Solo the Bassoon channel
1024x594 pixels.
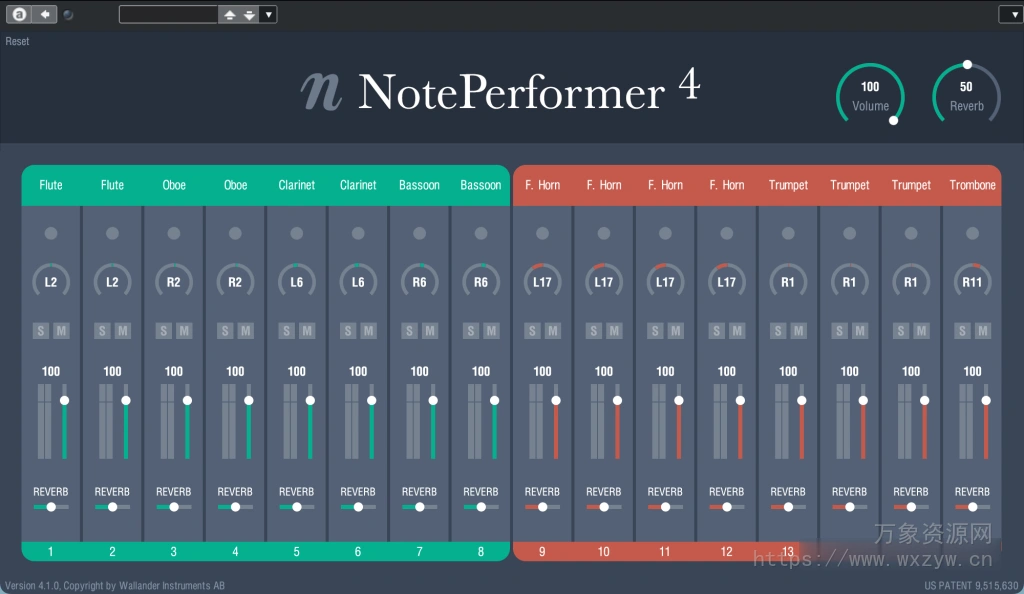click(411, 330)
